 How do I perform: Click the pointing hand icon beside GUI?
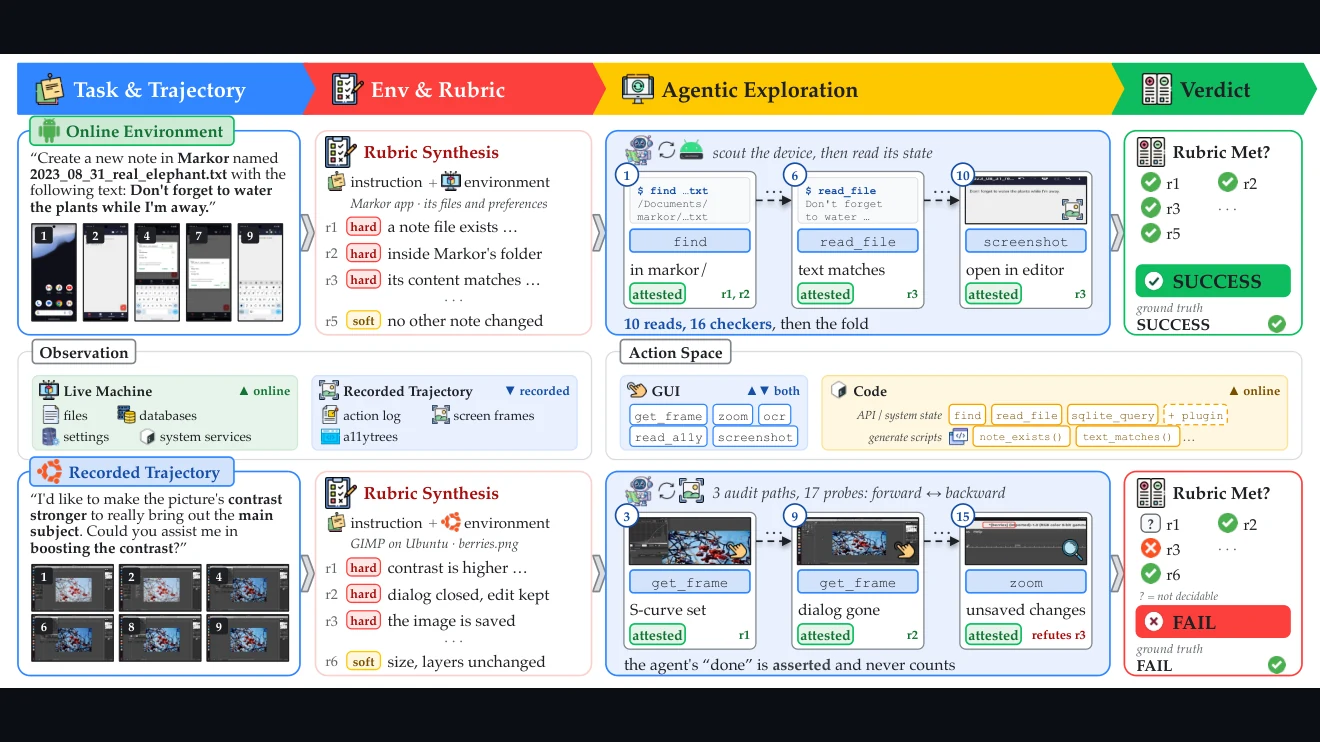(637, 391)
